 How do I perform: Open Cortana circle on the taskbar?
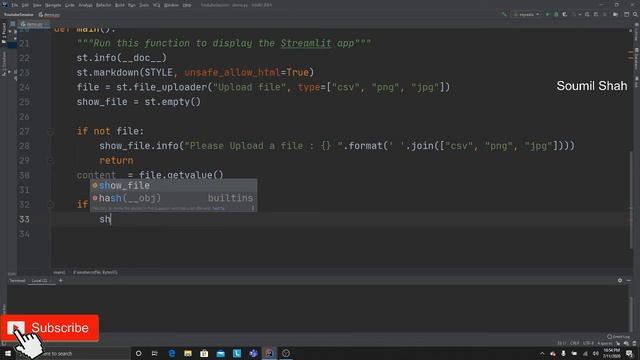[138, 353]
